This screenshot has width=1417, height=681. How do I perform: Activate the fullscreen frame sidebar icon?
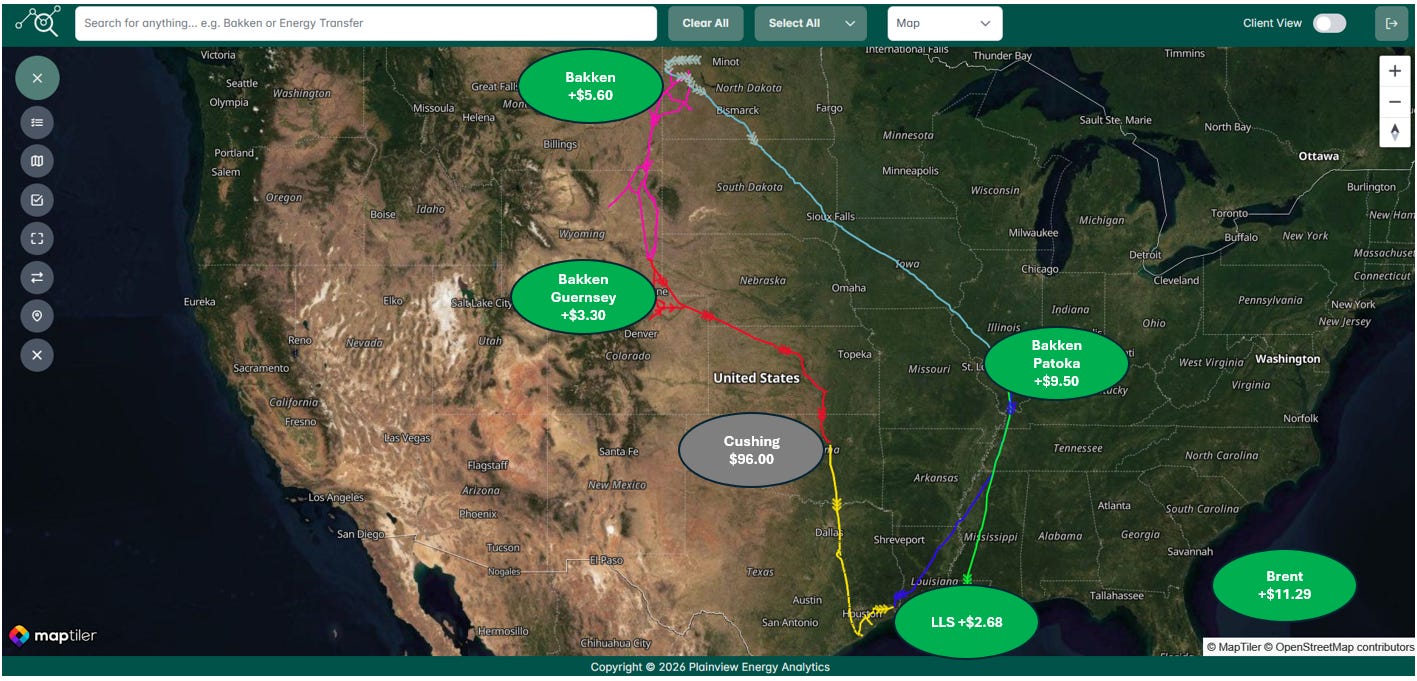37,238
